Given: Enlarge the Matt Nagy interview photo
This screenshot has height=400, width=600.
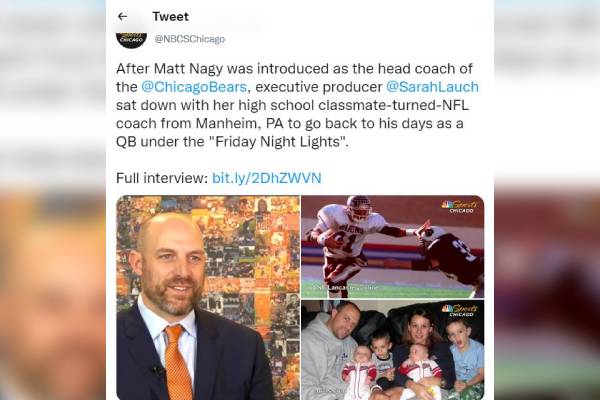Looking at the screenshot, I should (208, 297).
